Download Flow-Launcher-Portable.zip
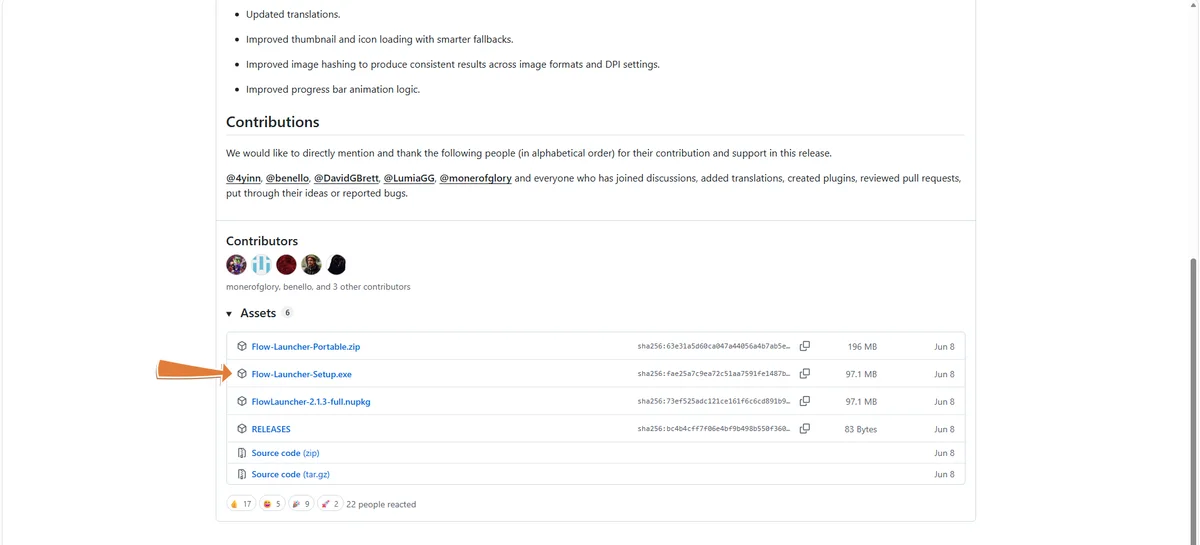This screenshot has height=545, width=1200. click(306, 347)
